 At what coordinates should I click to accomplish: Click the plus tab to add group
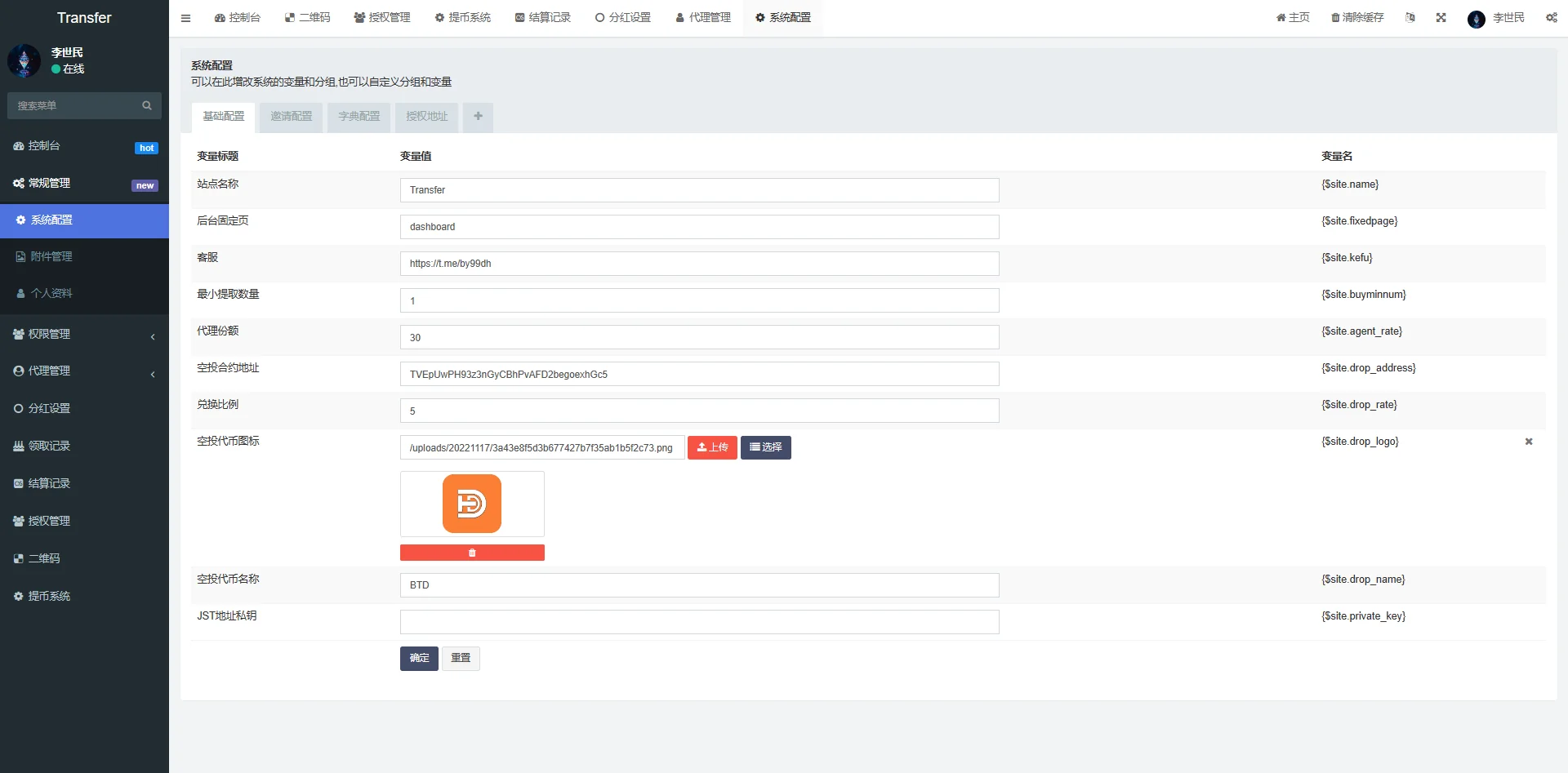tap(478, 117)
